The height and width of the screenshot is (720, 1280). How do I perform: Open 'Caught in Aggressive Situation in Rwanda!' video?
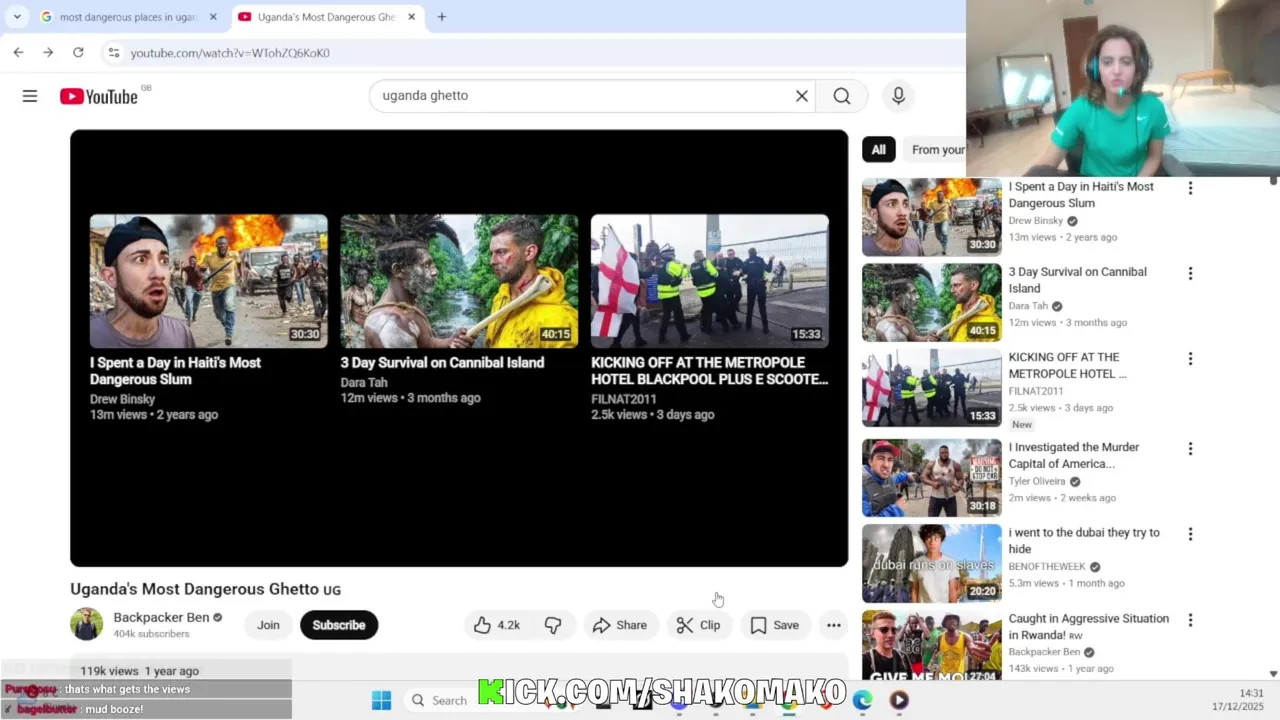click(x=1088, y=626)
